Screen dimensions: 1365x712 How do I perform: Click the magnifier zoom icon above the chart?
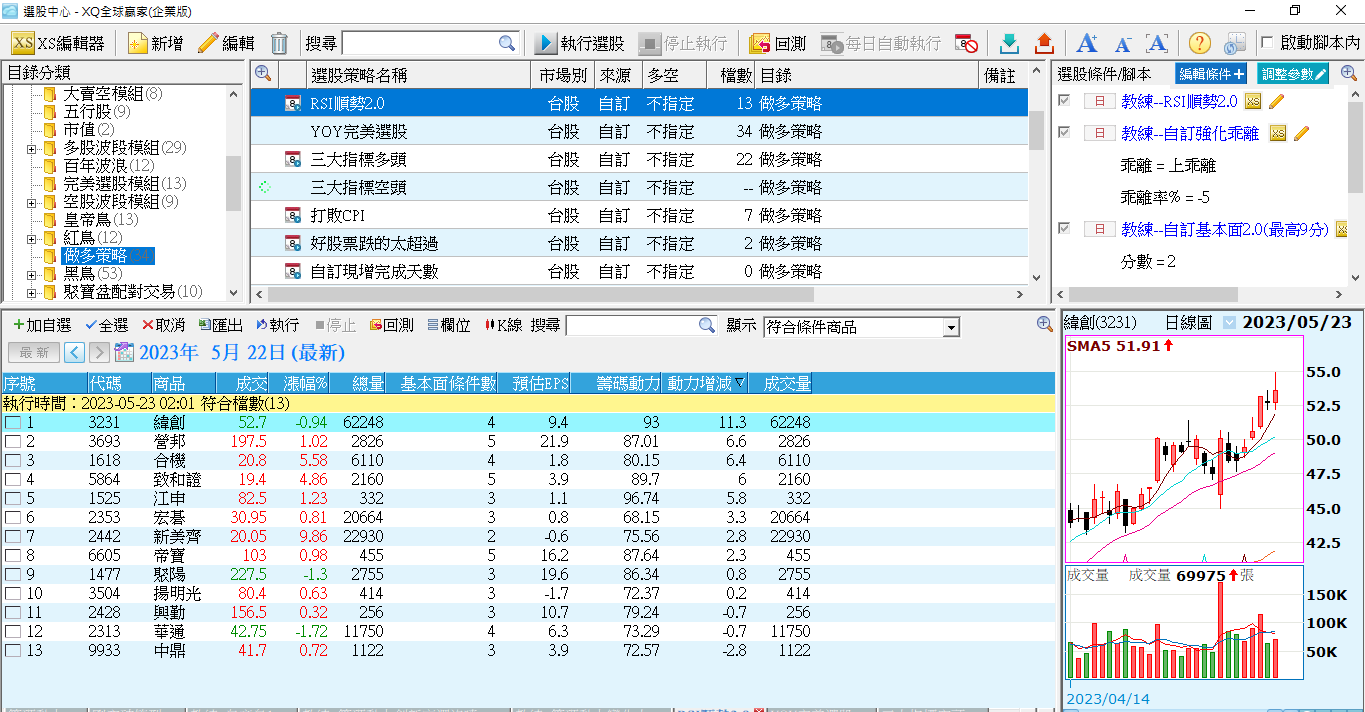coord(1045,324)
